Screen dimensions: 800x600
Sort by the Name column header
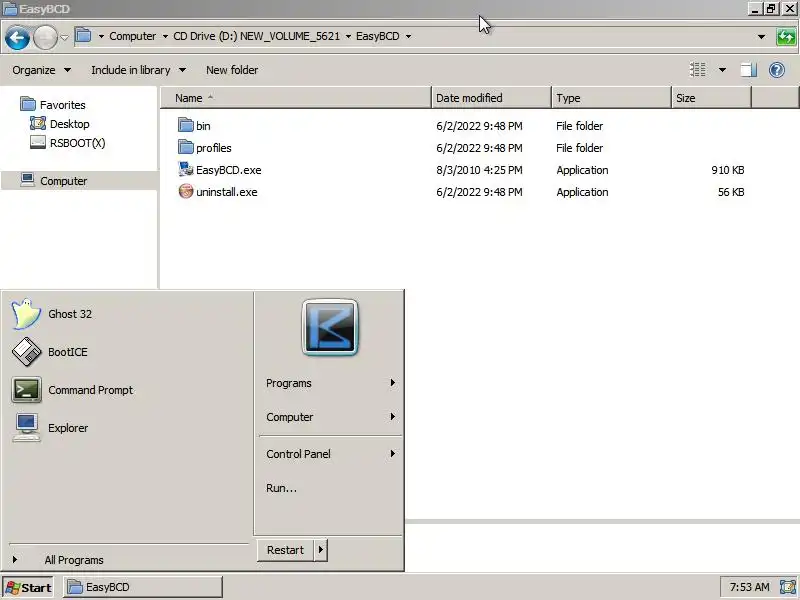296,98
